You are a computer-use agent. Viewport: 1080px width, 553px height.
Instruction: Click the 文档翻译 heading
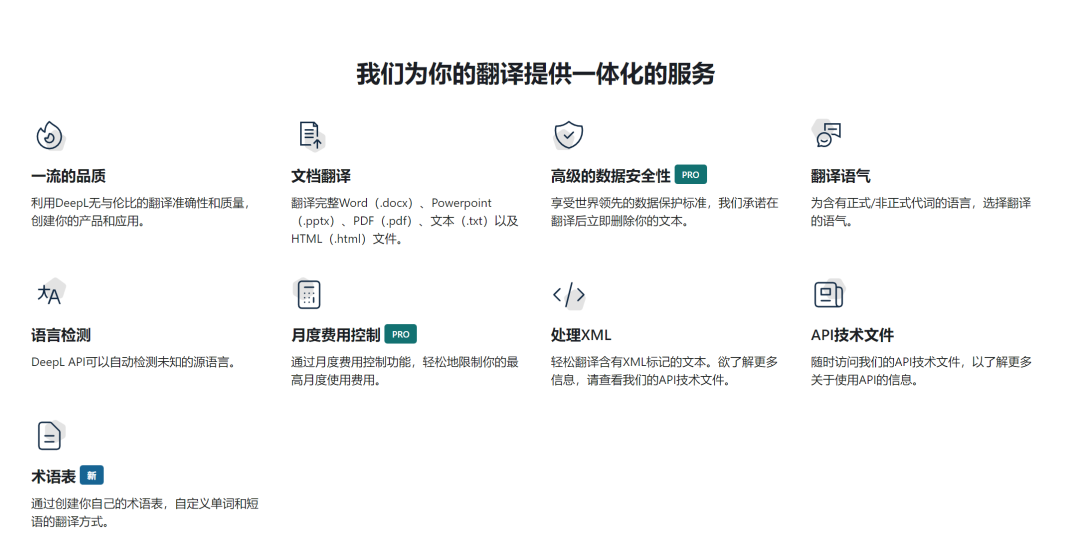[x=321, y=176]
